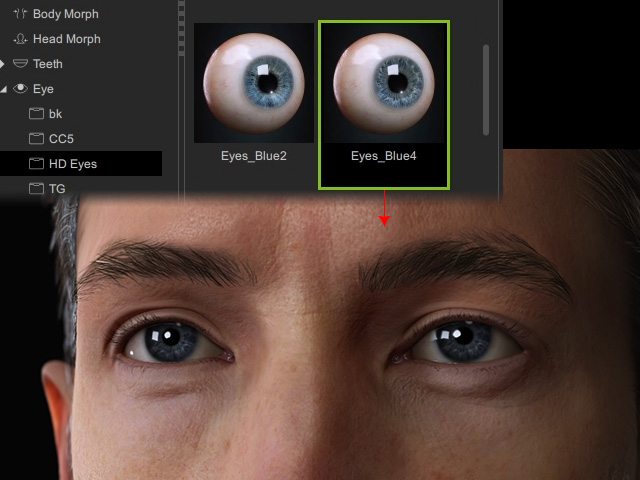This screenshot has width=640, height=480.
Task: Click the Eyes_Blue4 name label
Action: (x=384, y=157)
